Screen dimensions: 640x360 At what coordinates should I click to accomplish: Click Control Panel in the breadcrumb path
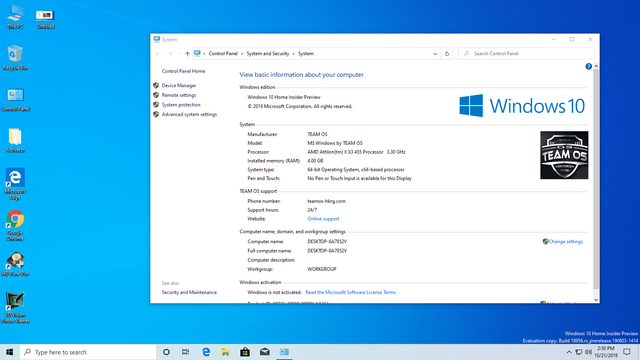tap(223, 53)
